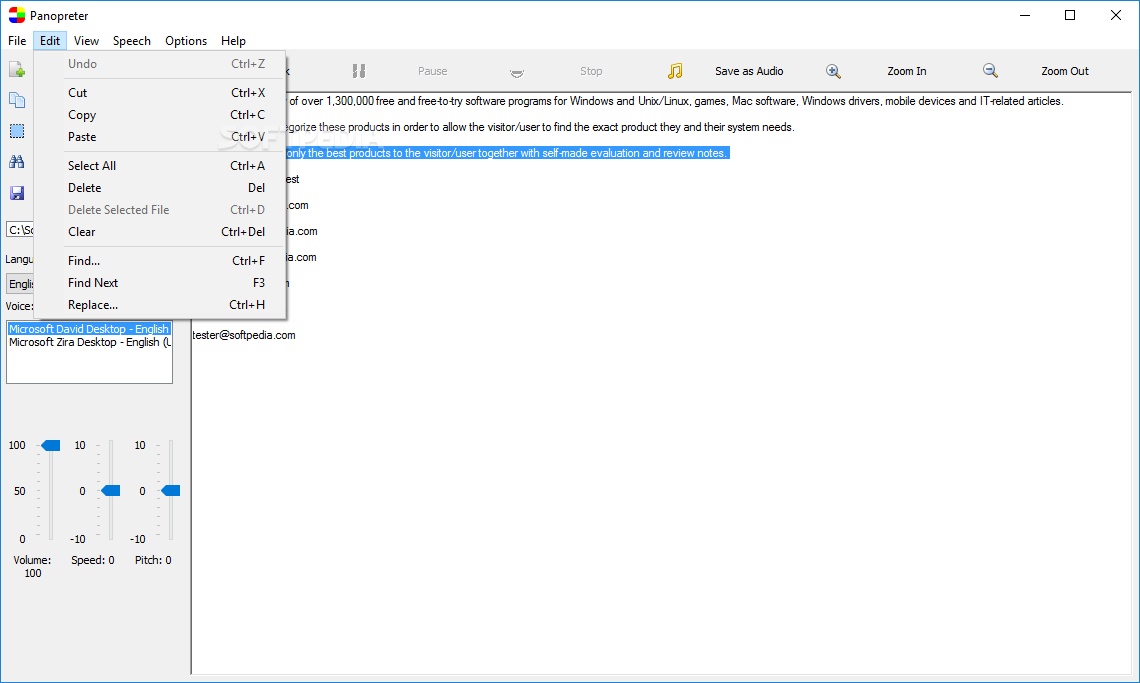The height and width of the screenshot is (683, 1140).
Task: Click the copy documents icon in left sidebar
Action: [17, 100]
